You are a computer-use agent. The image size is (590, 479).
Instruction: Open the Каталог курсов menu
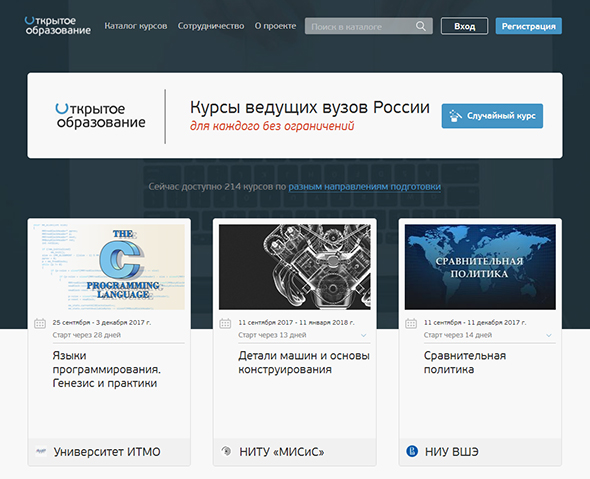click(136, 26)
